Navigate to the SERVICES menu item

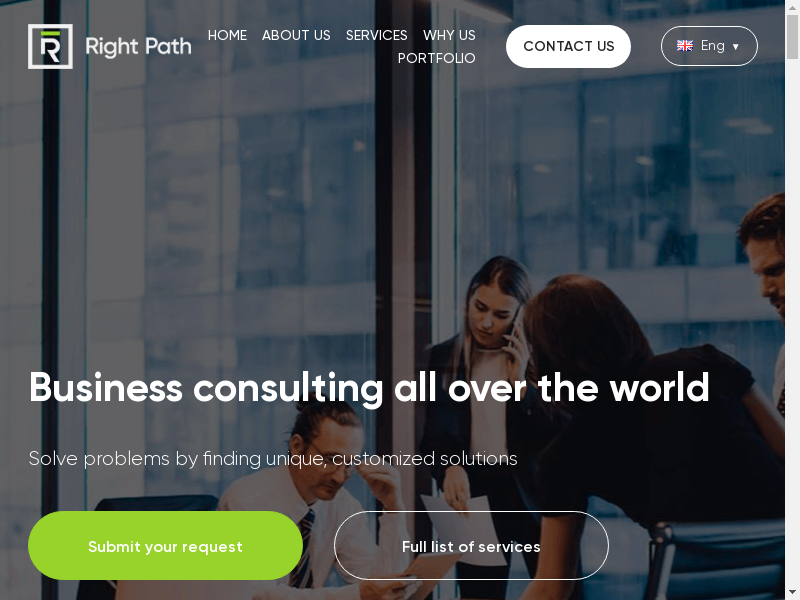[377, 35]
